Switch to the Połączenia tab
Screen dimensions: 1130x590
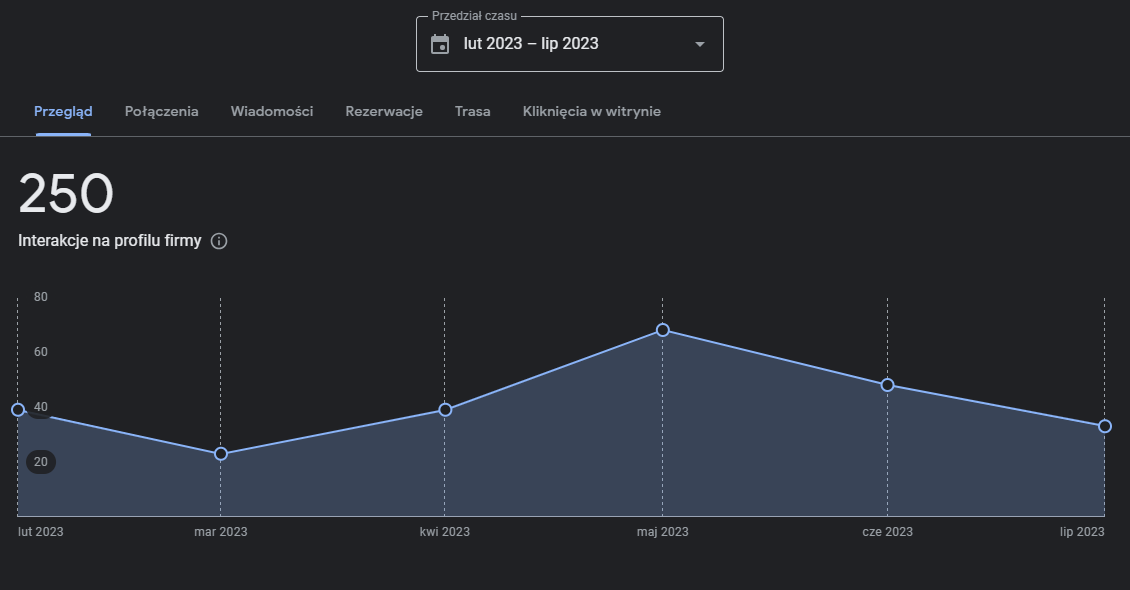point(161,112)
